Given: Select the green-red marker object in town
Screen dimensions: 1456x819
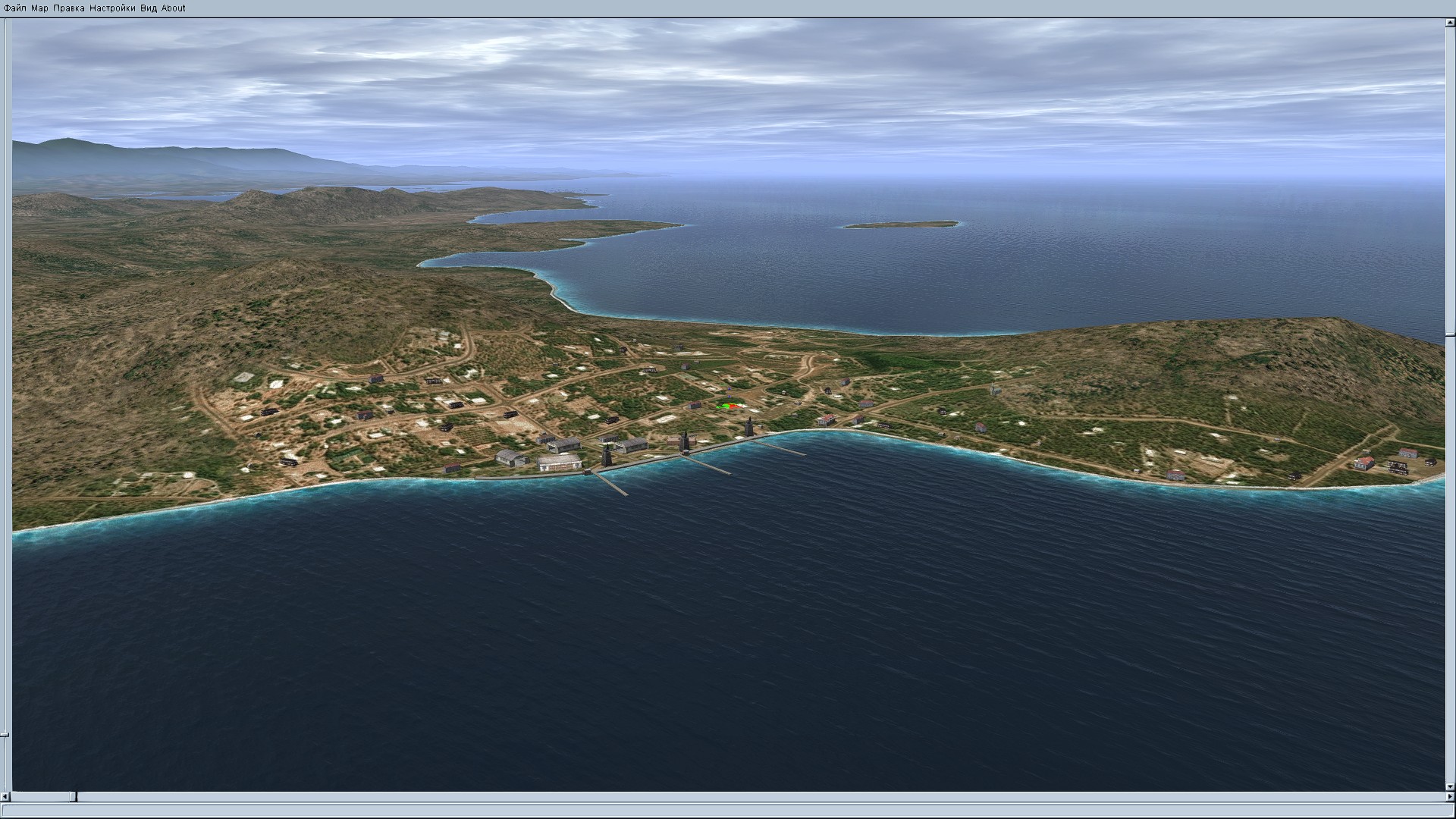Looking at the screenshot, I should (x=728, y=406).
